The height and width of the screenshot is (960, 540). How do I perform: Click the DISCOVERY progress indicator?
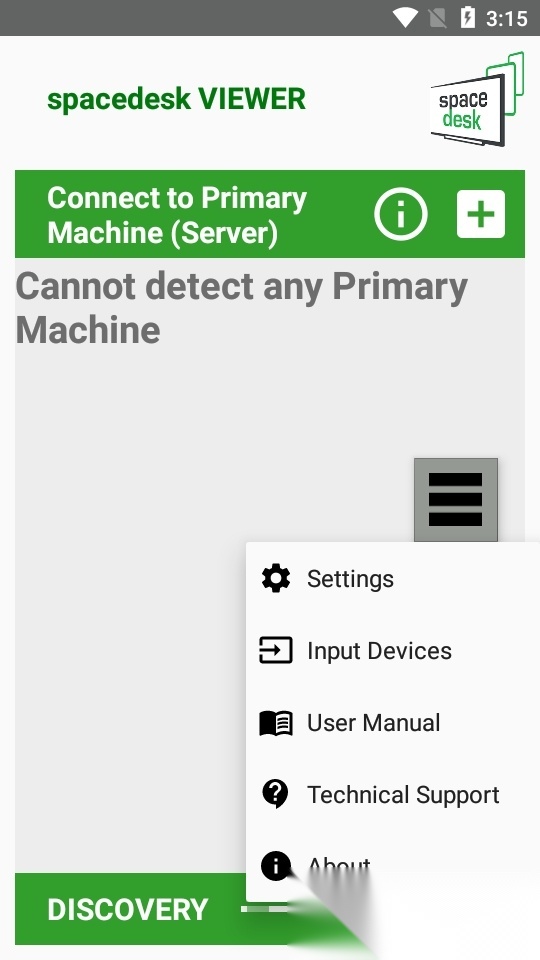point(263,909)
